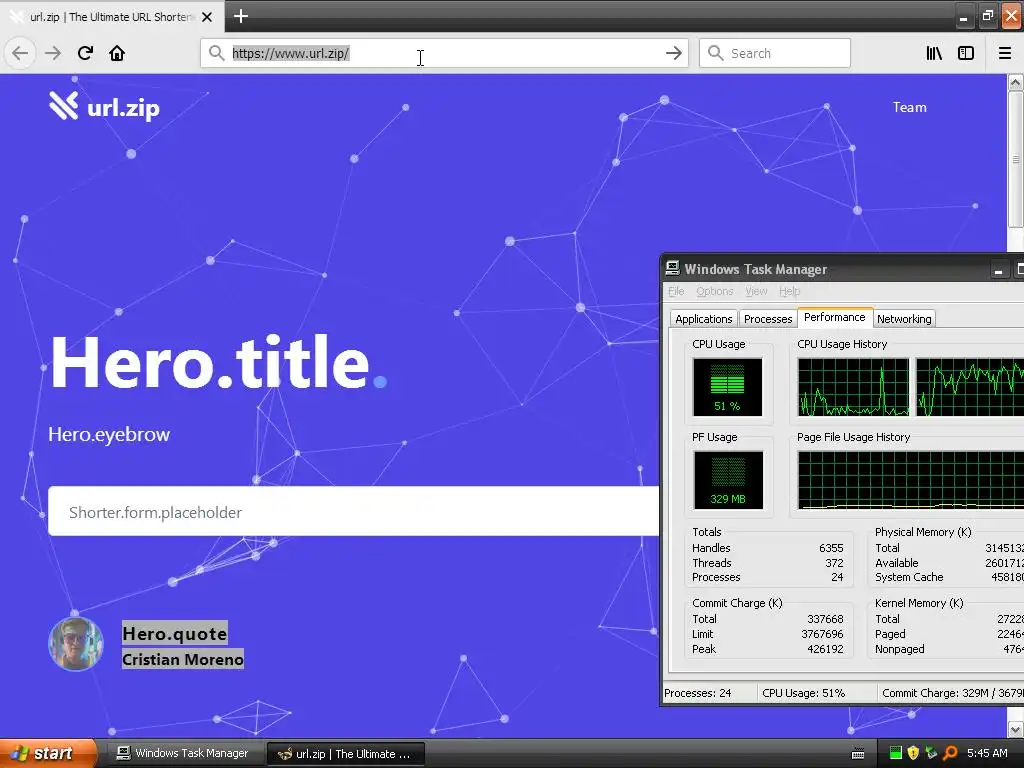Click the Shorter.form.placeholder input field
This screenshot has height=768, width=1024.
(x=353, y=511)
